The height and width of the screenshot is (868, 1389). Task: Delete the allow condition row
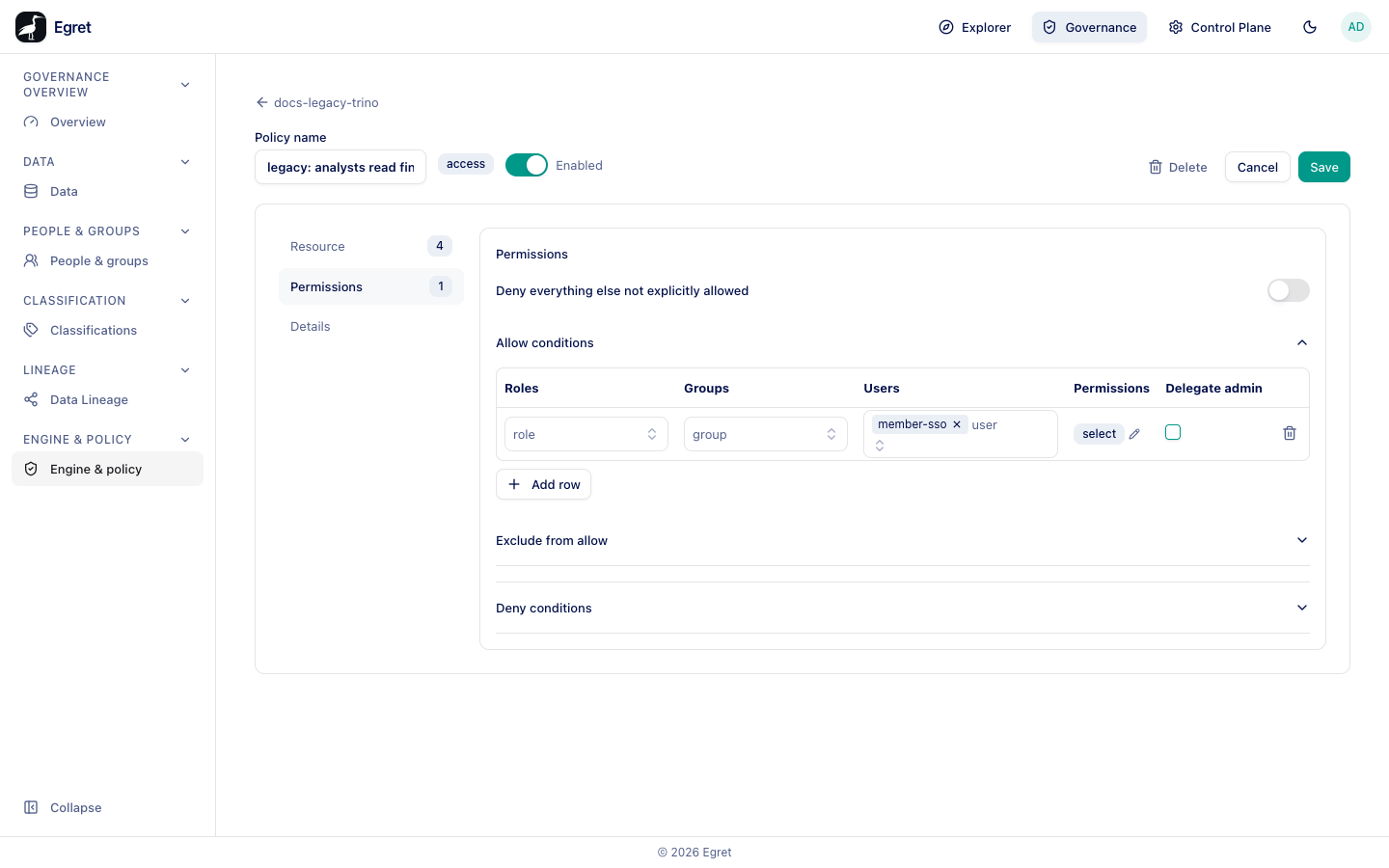[1290, 433]
